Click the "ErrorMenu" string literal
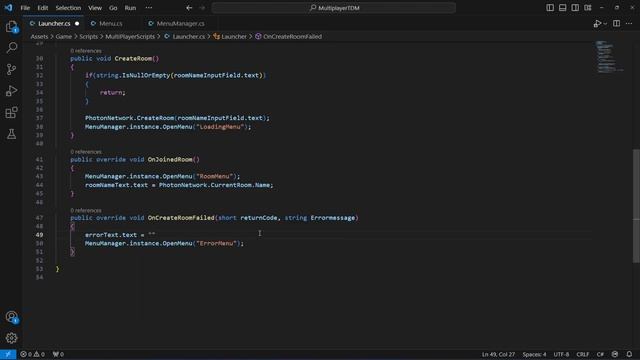 click(216, 244)
